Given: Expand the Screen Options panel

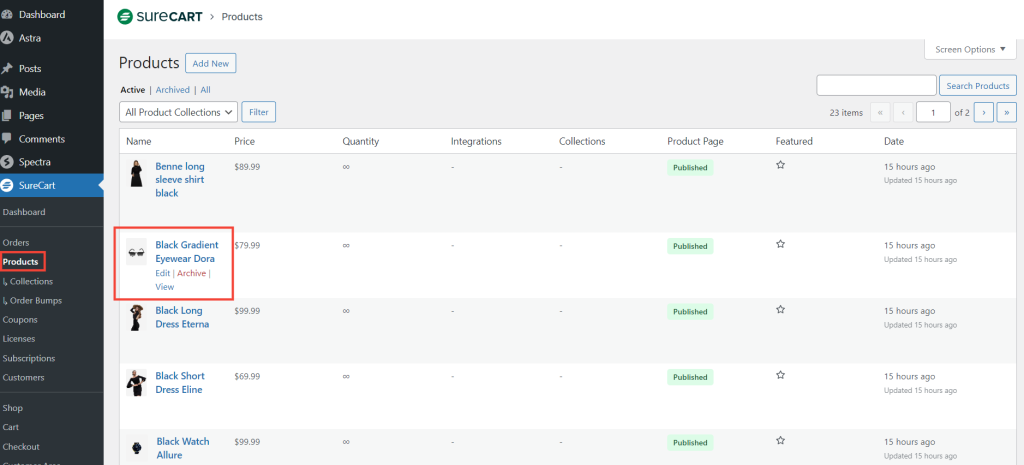Looking at the screenshot, I should [x=970, y=49].
